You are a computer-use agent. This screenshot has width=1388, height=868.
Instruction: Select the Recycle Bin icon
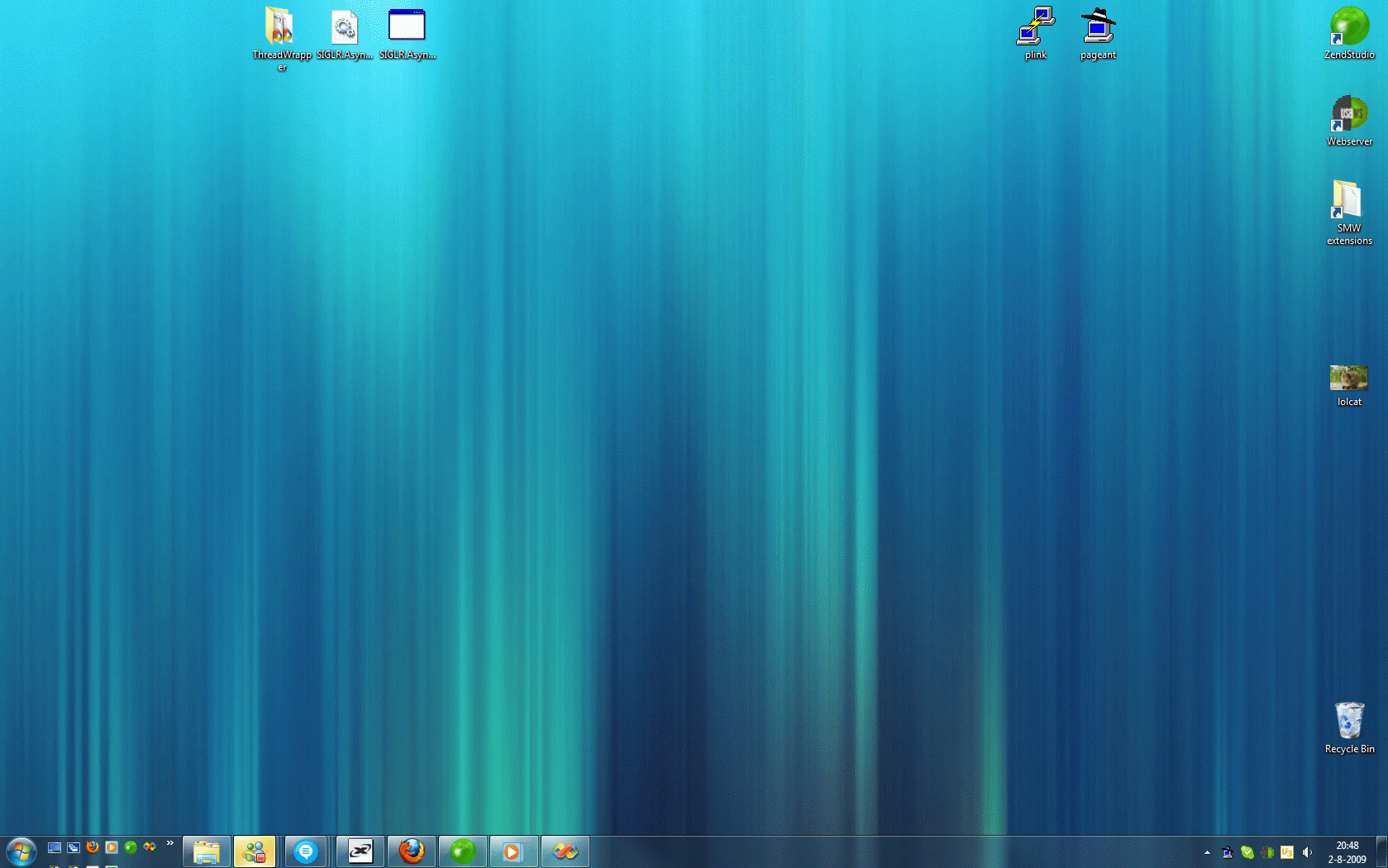coord(1349,727)
